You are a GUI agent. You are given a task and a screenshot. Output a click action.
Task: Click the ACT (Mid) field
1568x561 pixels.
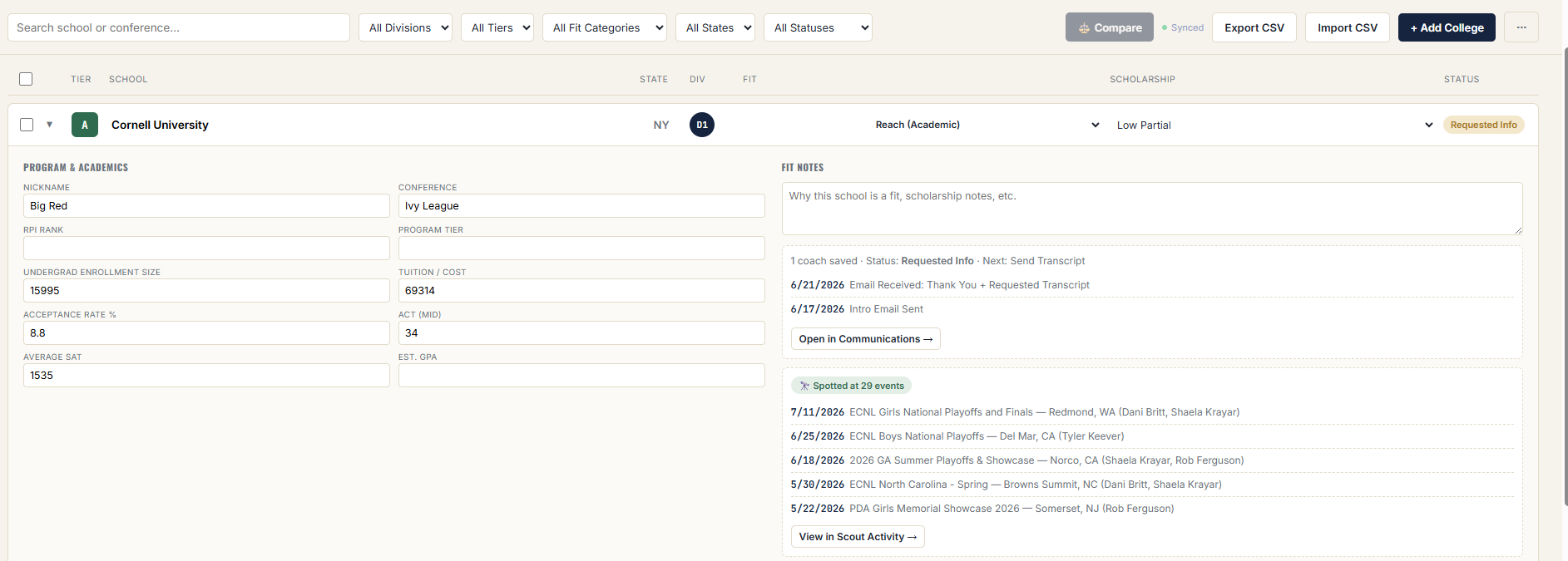(581, 333)
